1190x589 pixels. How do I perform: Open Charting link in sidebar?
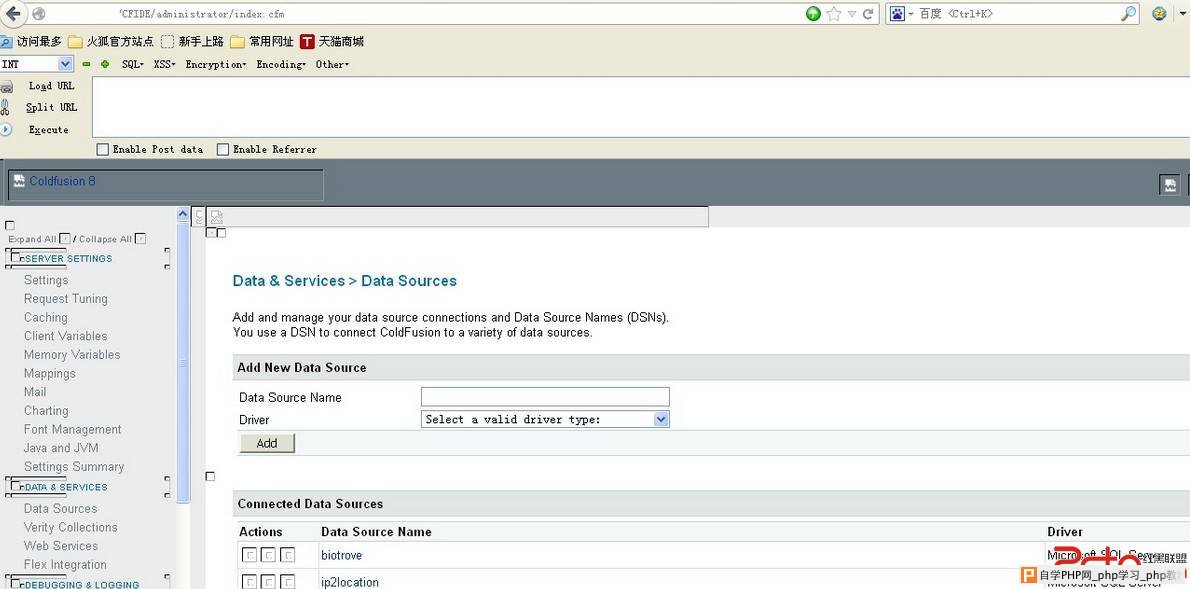(46, 411)
